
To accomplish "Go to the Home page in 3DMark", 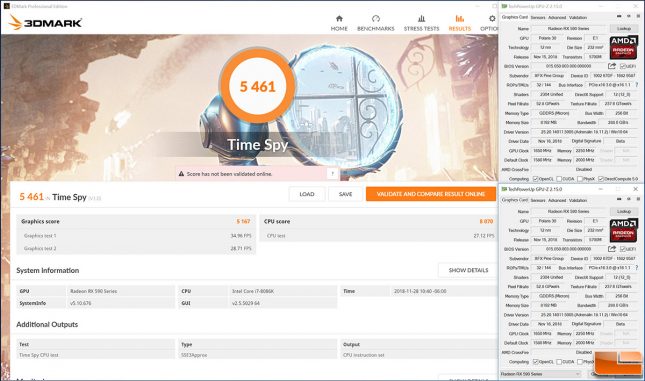I will [x=339, y=23].
